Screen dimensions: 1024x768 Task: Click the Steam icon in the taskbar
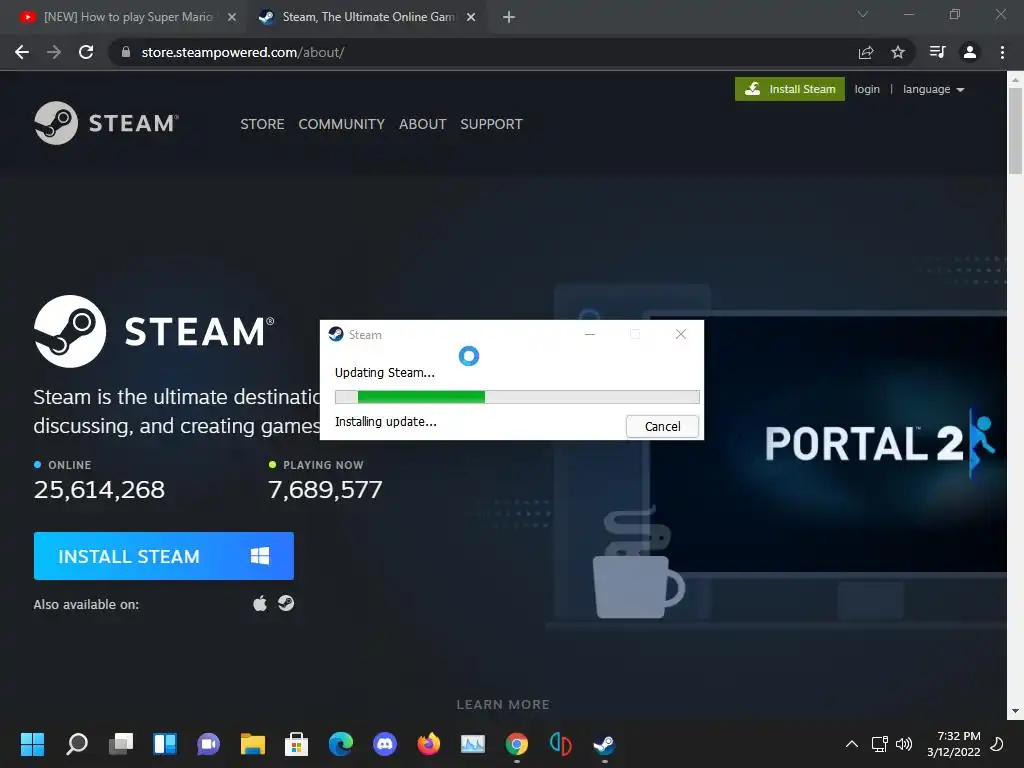pos(605,744)
